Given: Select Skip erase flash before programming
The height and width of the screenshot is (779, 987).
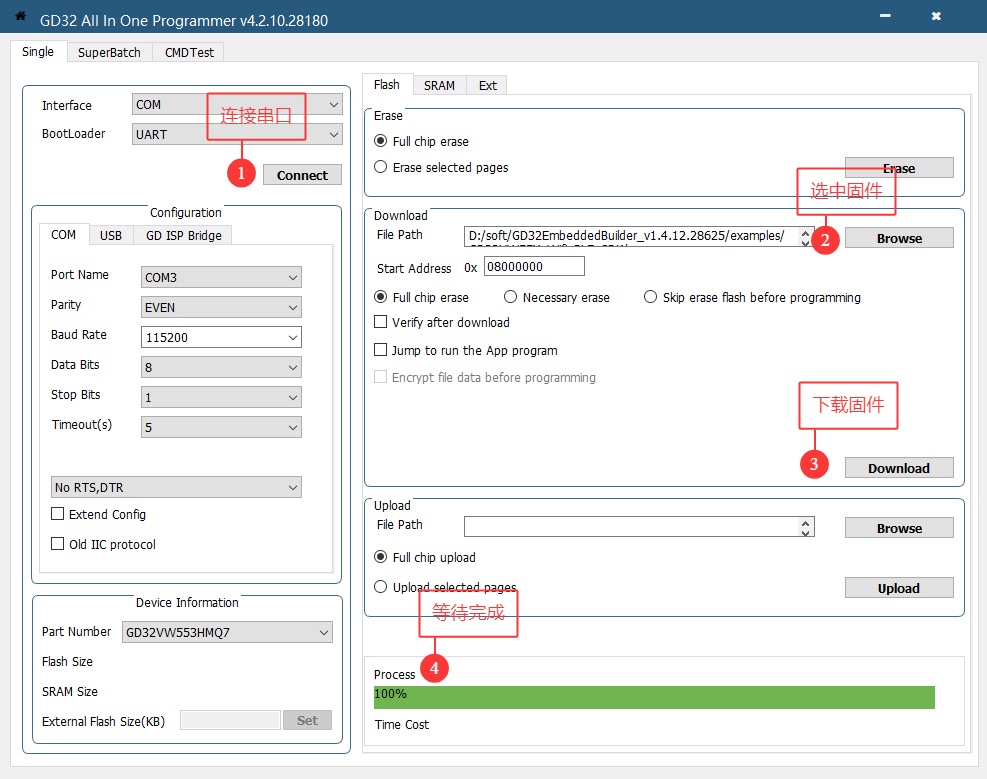Looking at the screenshot, I should click(650, 297).
